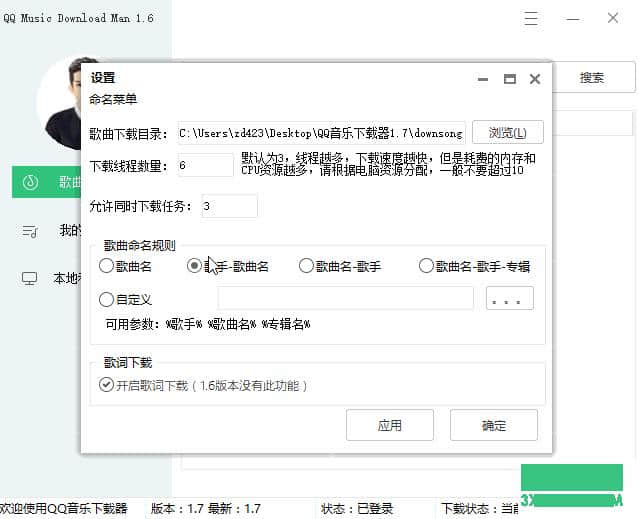Focus the 下载线程数量 field
Image resolution: width=638 pixels, height=519 pixels.
click(205, 165)
